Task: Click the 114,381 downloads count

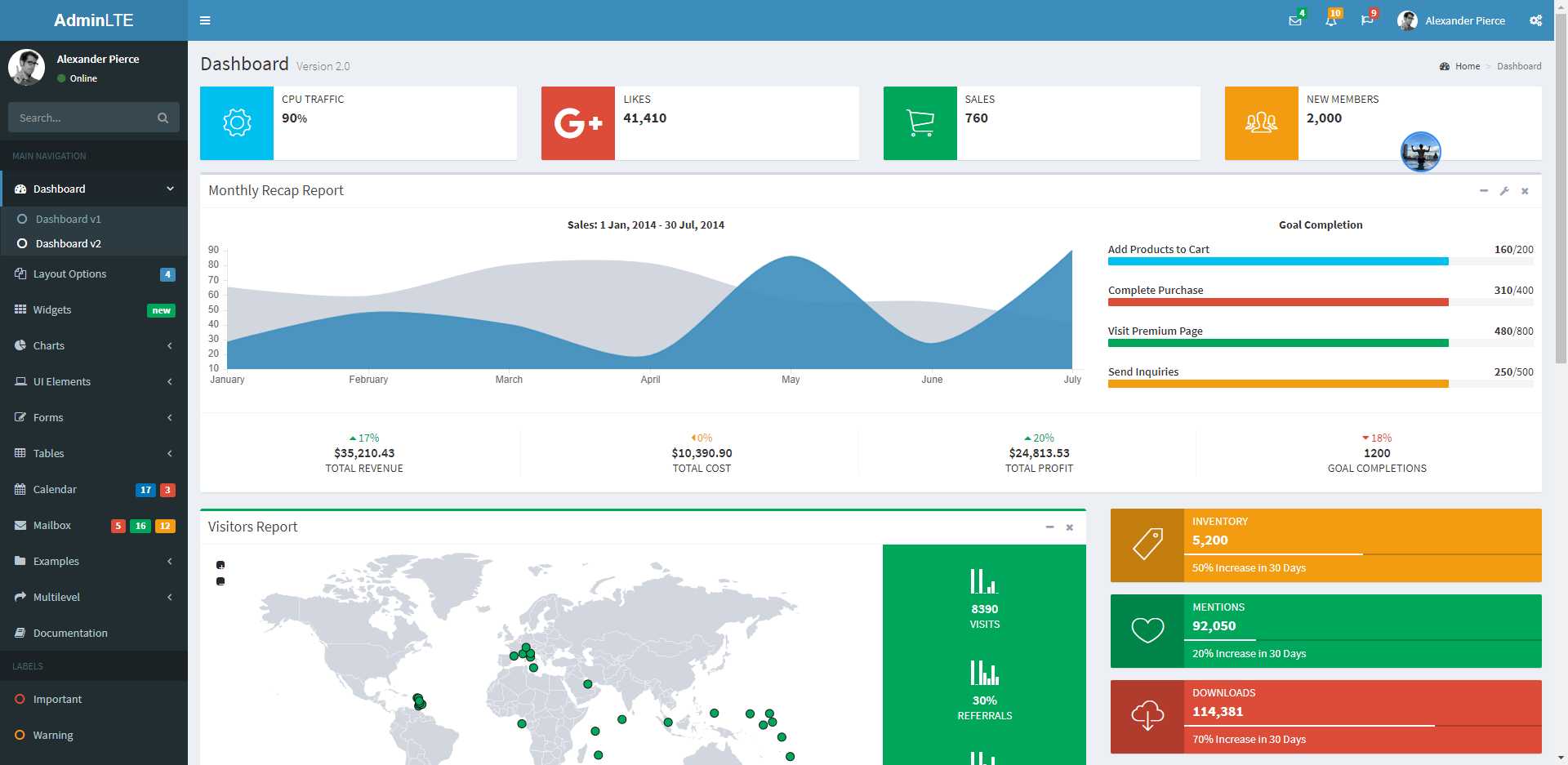Action: (1218, 711)
